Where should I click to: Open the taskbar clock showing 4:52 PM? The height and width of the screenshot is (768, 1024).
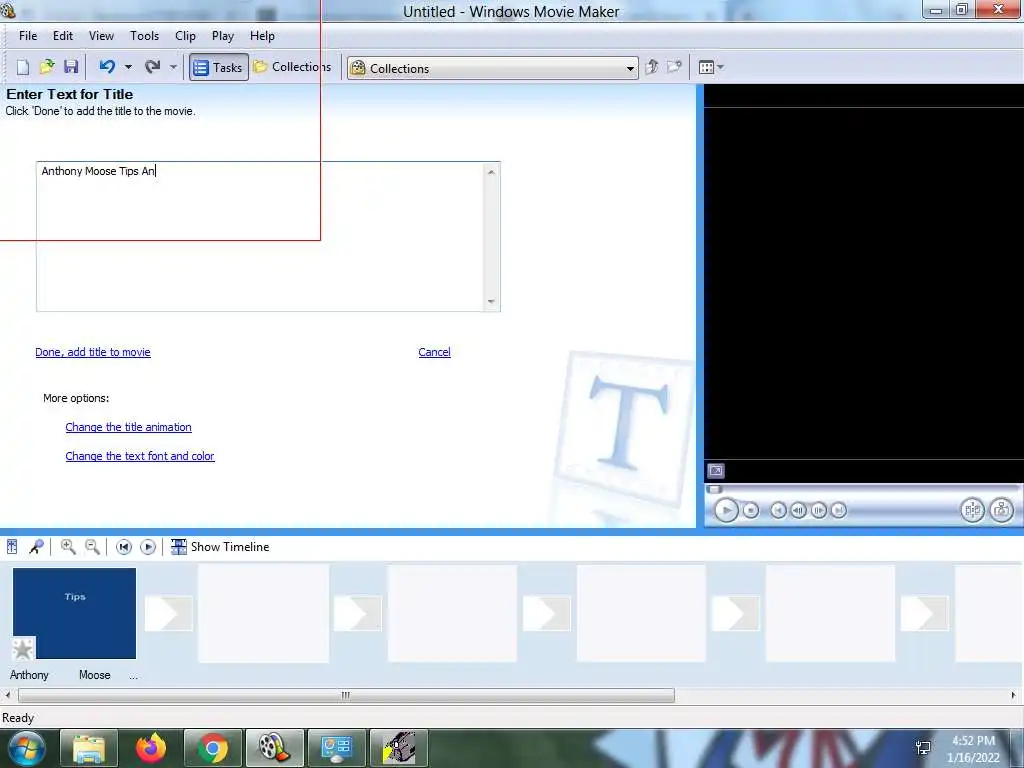click(x=973, y=749)
